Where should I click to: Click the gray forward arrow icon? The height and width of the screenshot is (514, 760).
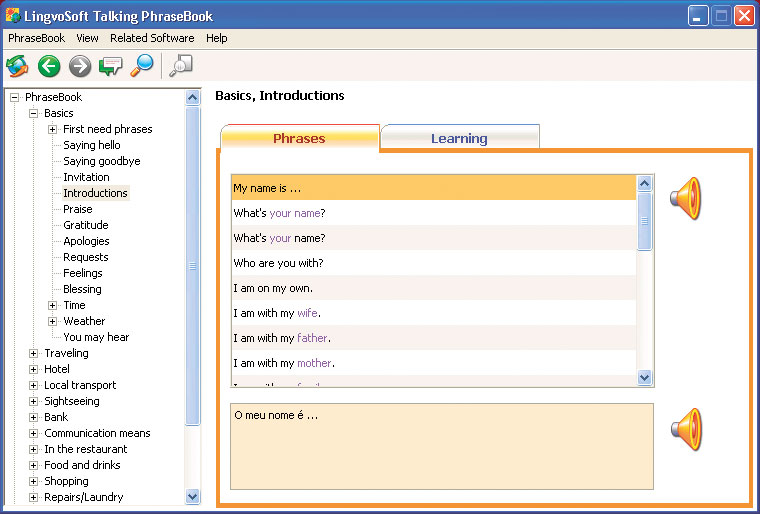pos(80,66)
